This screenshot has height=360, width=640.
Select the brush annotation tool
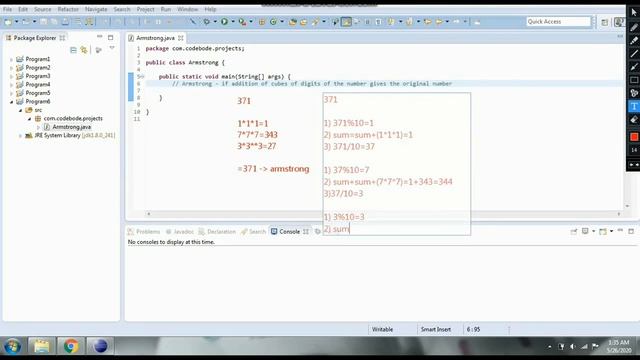click(634, 67)
